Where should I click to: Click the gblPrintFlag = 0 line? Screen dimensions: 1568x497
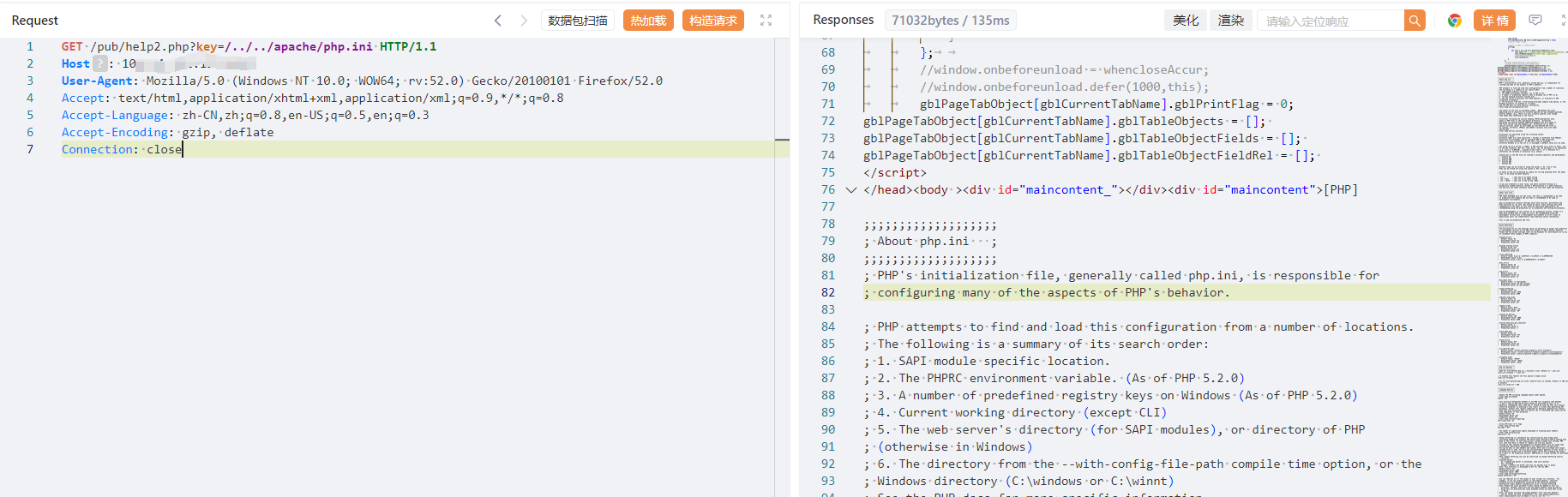click(1107, 105)
